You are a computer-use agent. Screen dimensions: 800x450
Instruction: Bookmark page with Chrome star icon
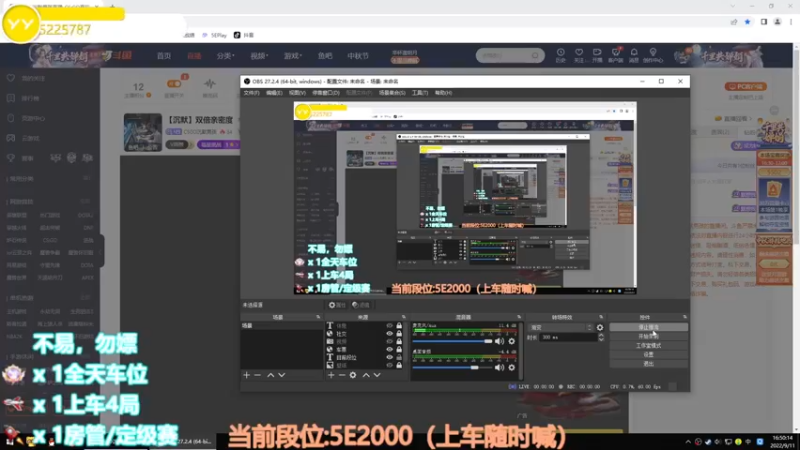coord(747,22)
